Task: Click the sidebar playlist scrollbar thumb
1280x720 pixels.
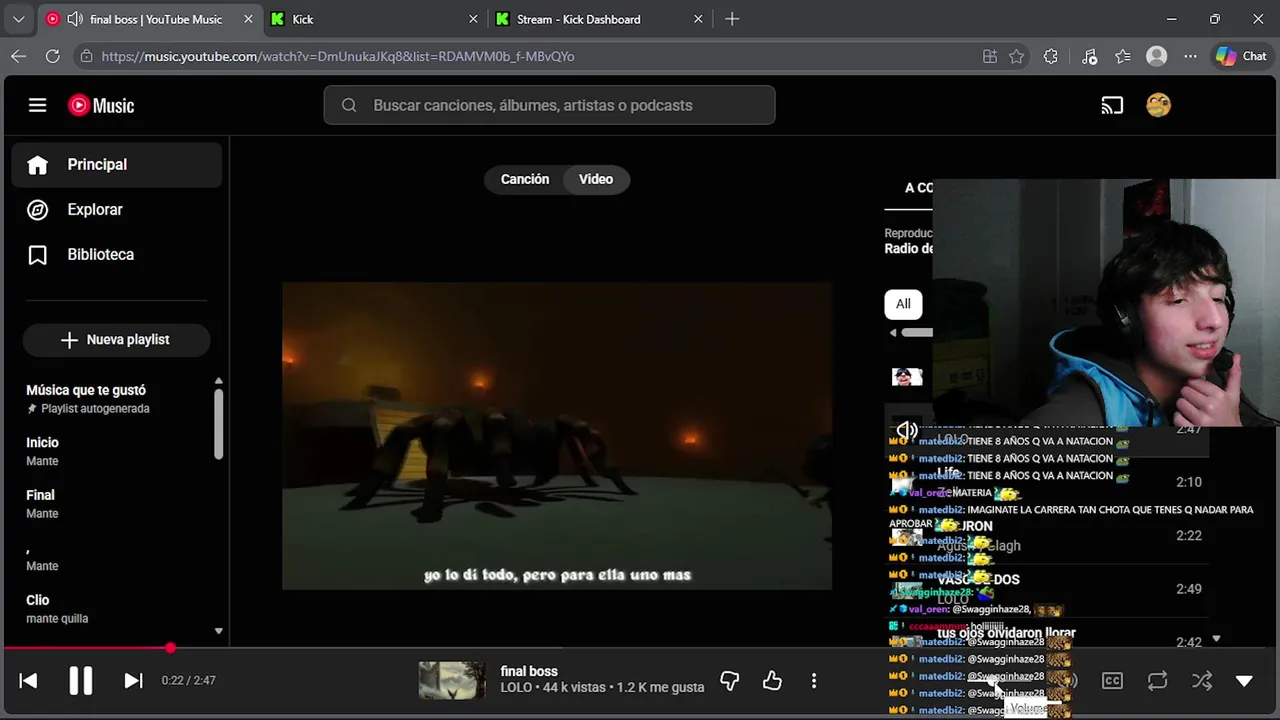Action: pyautogui.click(x=218, y=423)
